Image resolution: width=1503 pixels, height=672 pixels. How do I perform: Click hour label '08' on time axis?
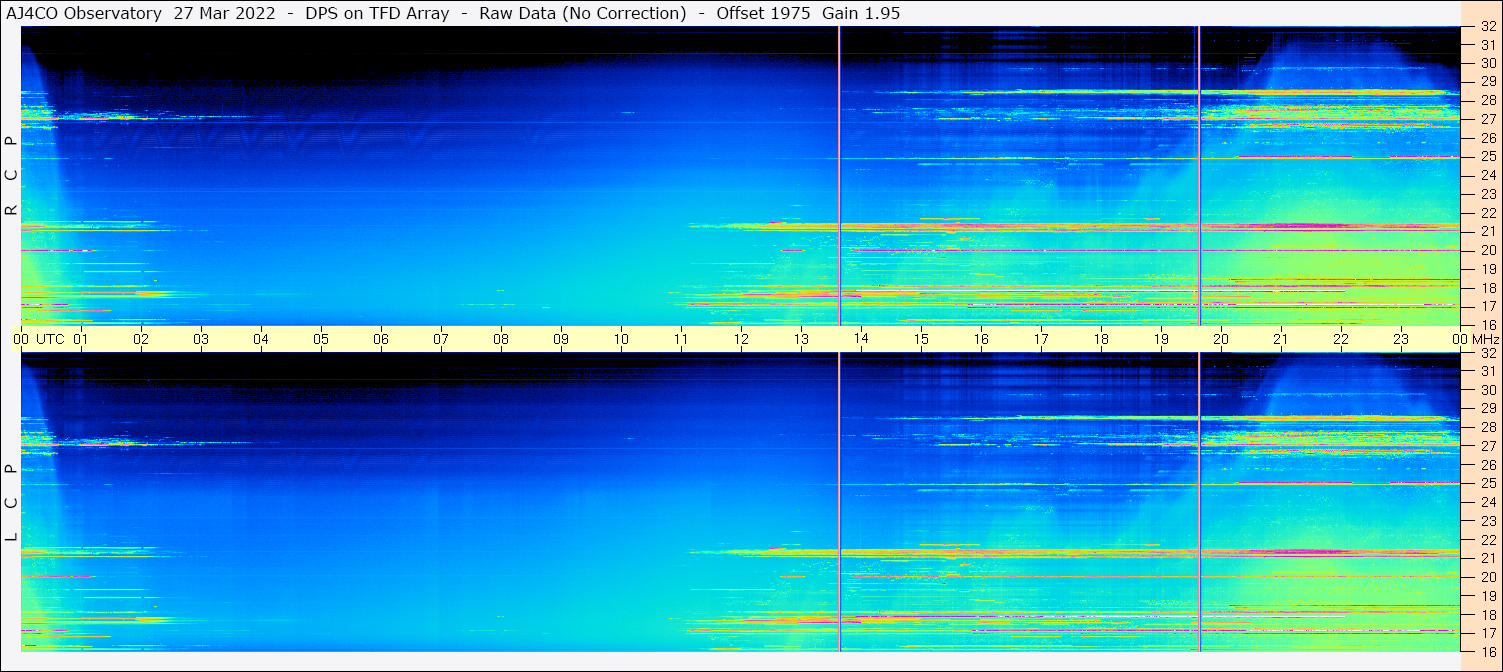coord(501,339)
